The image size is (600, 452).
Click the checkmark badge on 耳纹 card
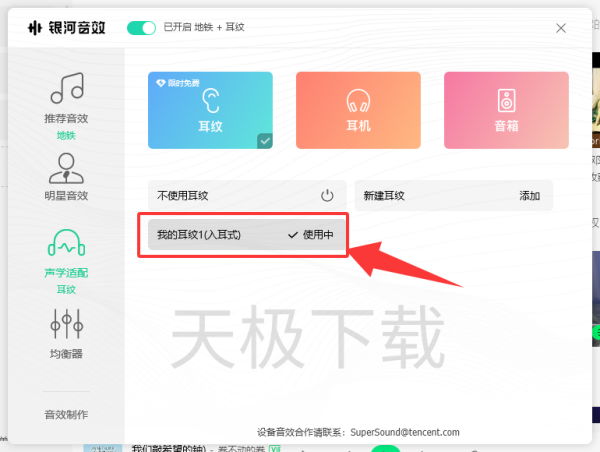pyautogui.click(x=265, y=141)
